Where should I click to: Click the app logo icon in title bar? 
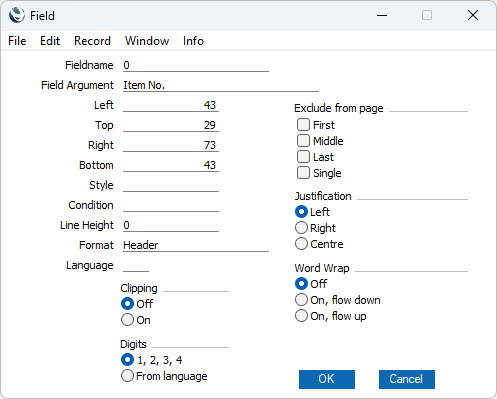(17, 15)
